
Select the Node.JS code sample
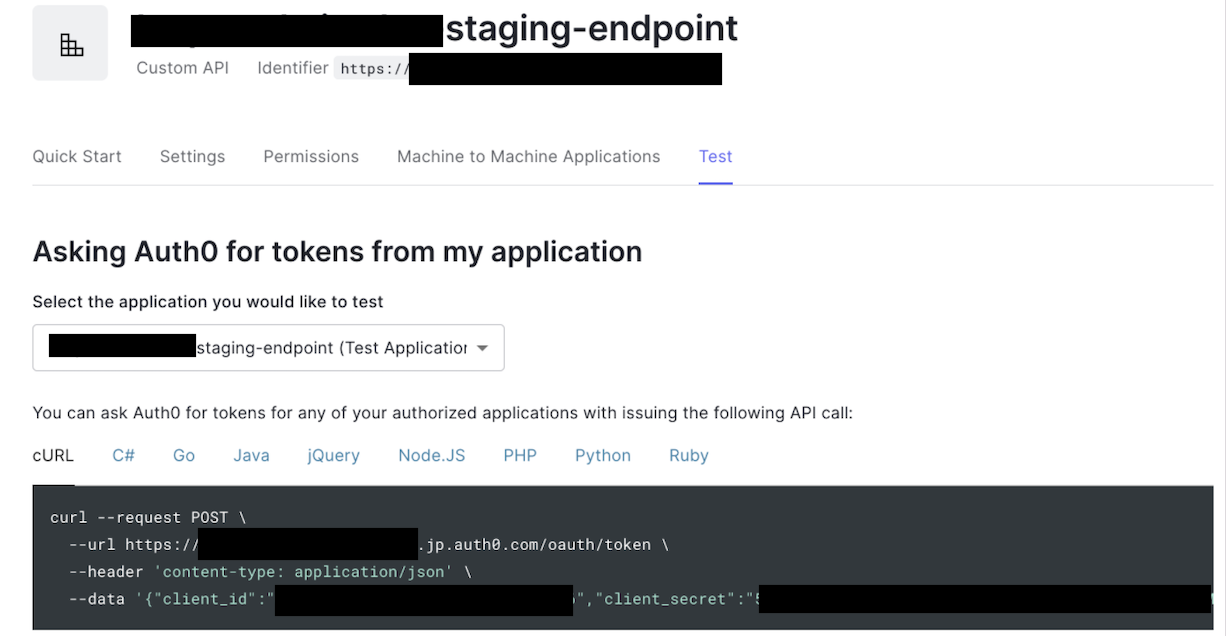[x=431, y=456]
